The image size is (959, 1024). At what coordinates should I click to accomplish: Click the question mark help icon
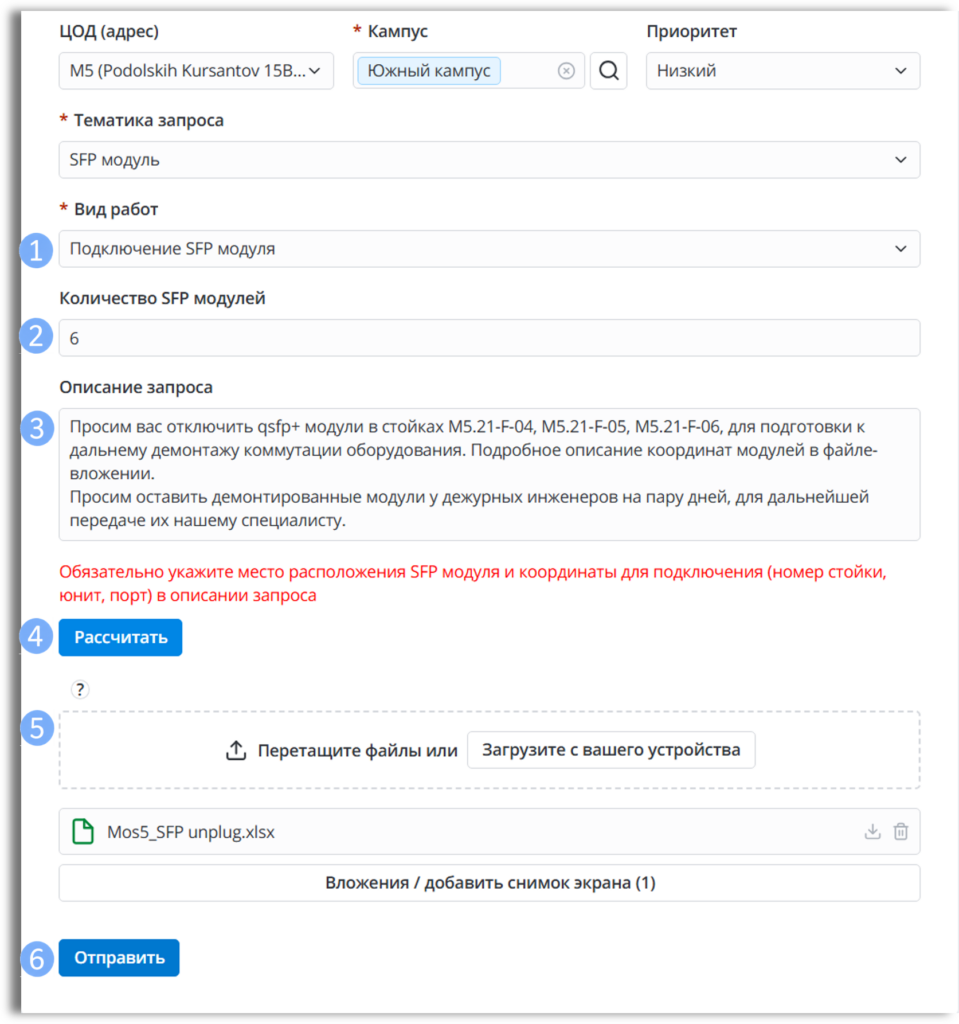[80, 689]
